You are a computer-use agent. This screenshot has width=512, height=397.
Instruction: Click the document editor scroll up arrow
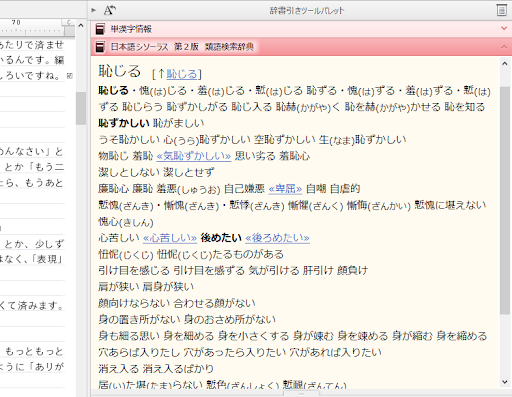coord(81,25)
